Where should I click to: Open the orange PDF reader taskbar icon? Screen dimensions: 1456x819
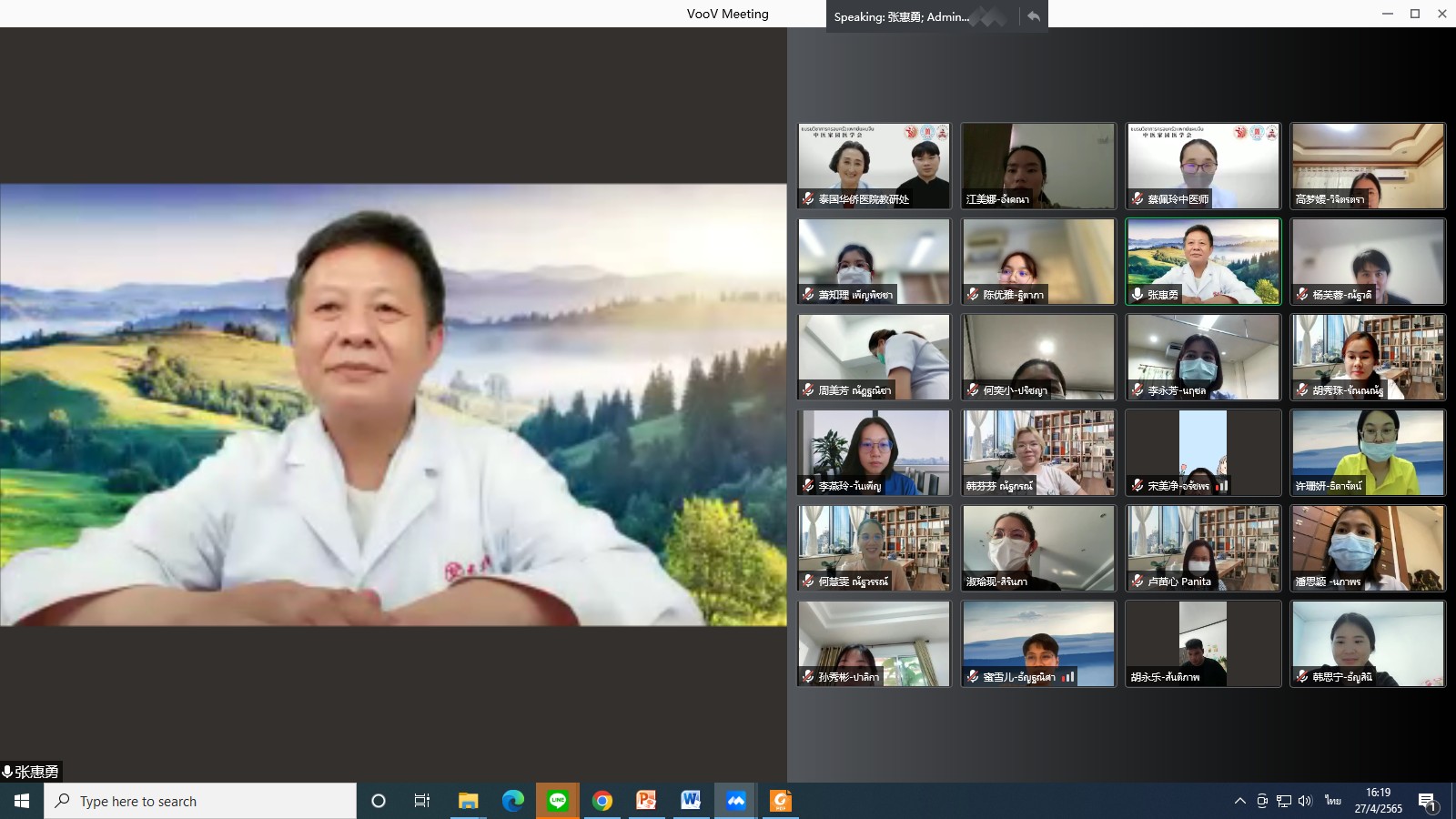780,801
